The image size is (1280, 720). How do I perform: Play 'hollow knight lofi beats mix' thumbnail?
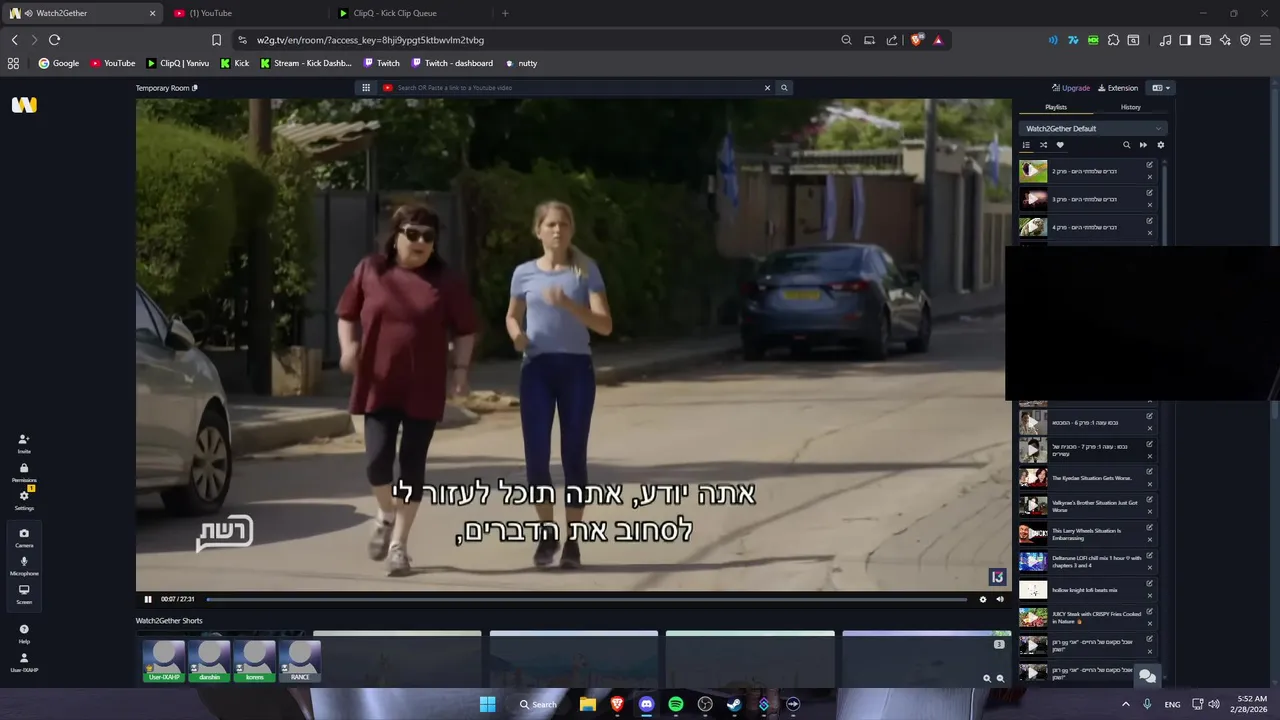click(1033, 590)
